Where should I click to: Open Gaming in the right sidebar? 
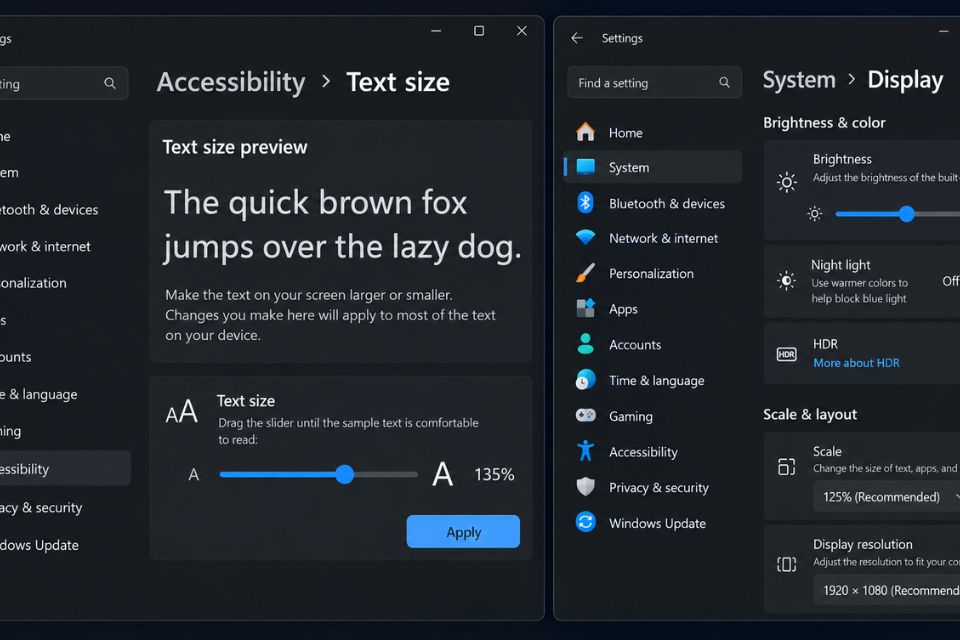click(x=653, y=416)
